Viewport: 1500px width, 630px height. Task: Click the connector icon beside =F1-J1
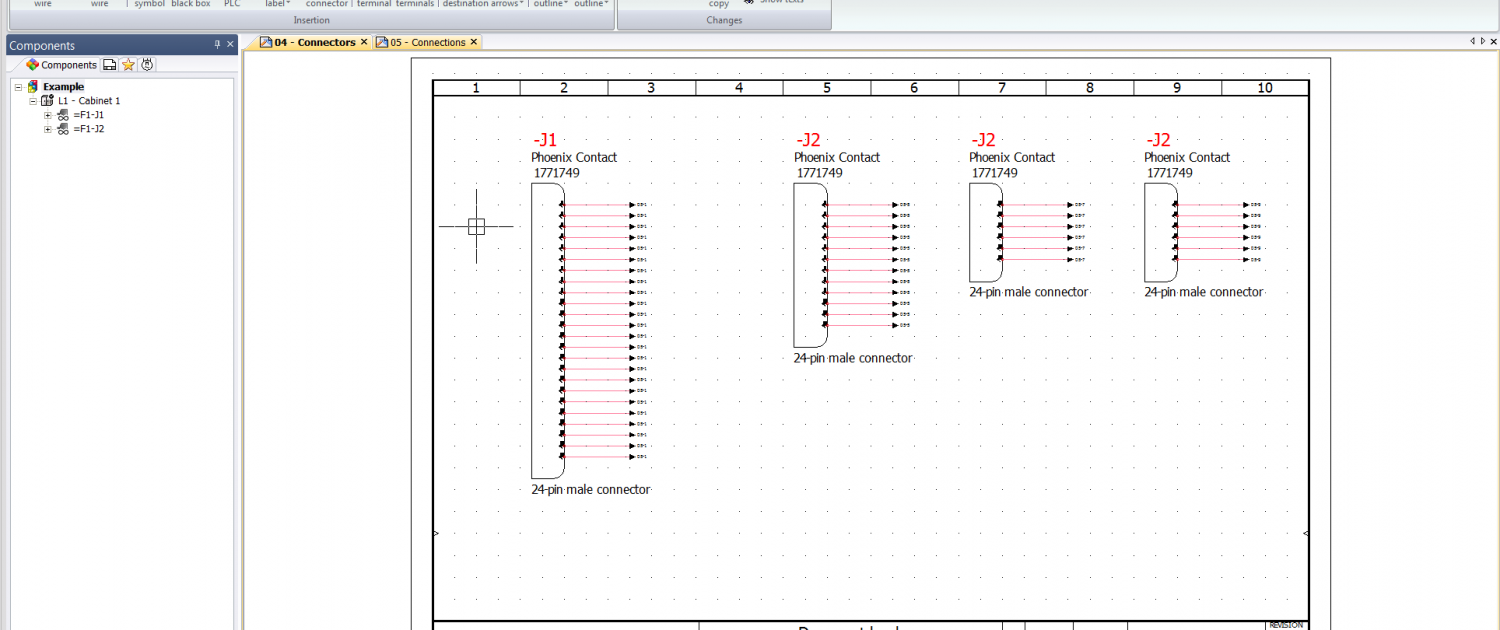62,115
